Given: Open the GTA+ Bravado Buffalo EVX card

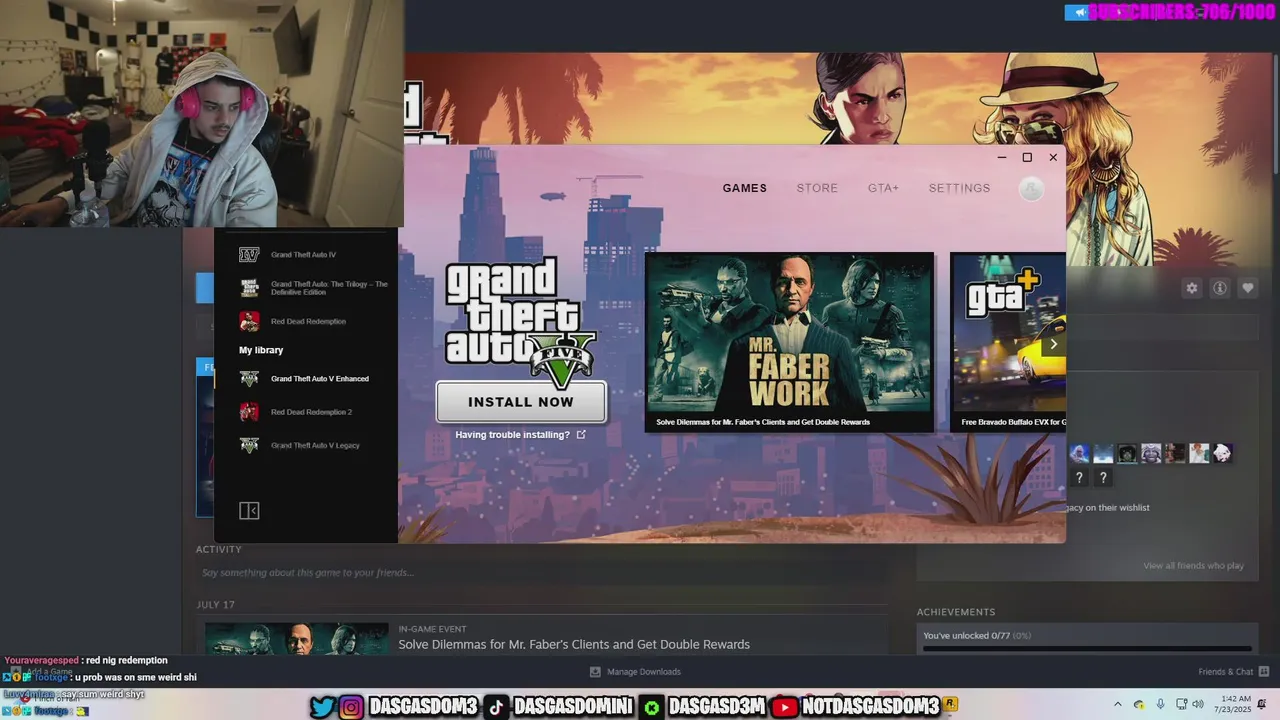Looking at the screenshot, I should 1008,342.
